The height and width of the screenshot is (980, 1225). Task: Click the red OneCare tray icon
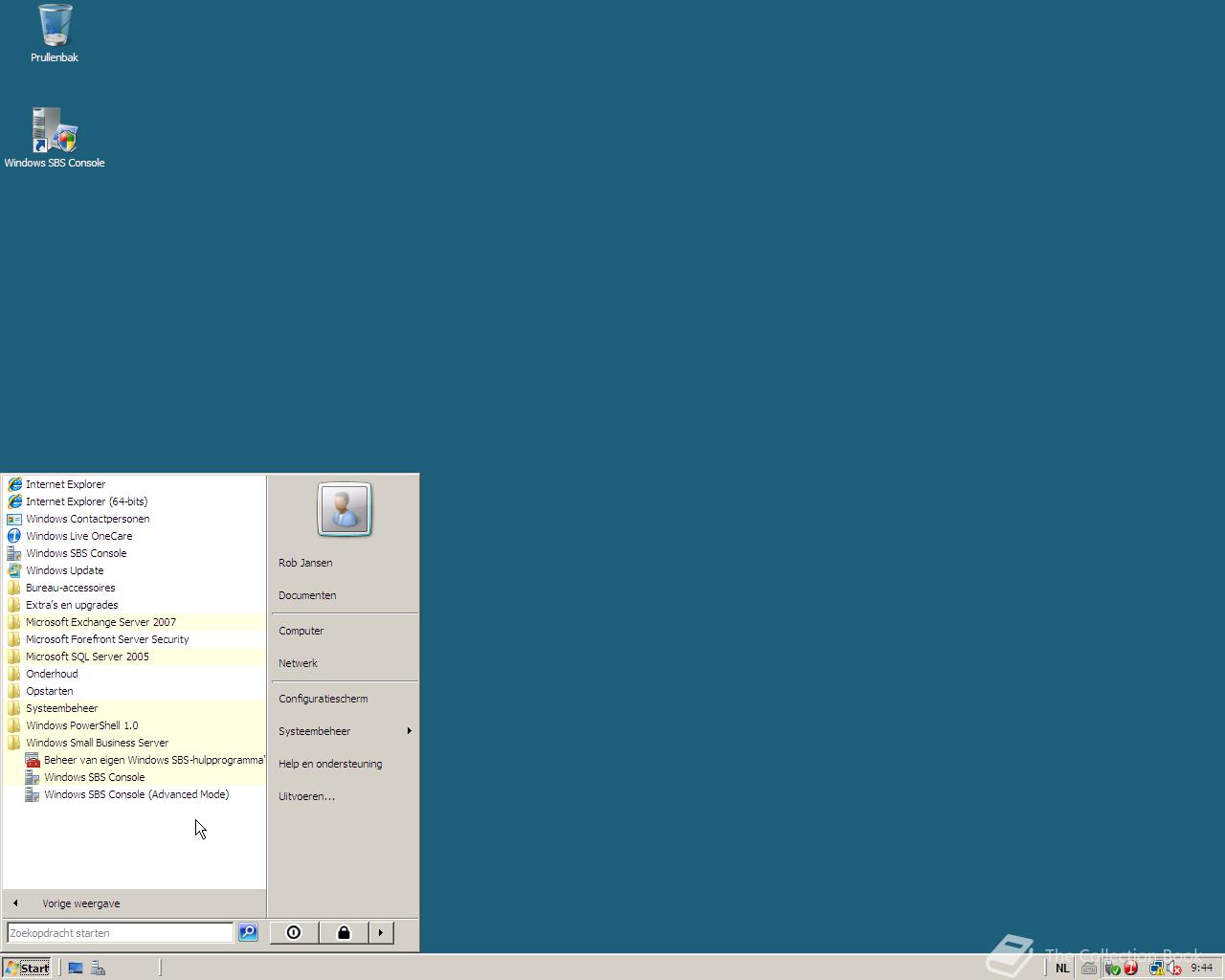tap(1130, 968)
